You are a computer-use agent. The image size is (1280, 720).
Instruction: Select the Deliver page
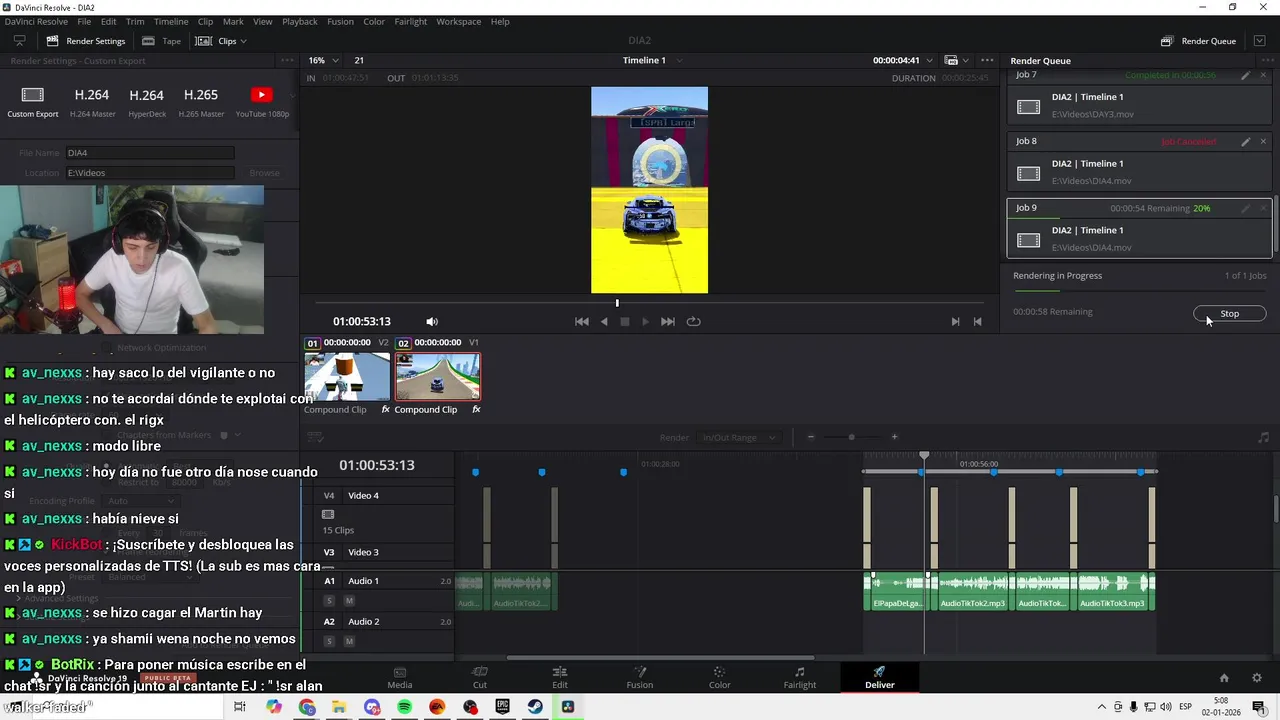pyautogui.click(x=880, y=677)
